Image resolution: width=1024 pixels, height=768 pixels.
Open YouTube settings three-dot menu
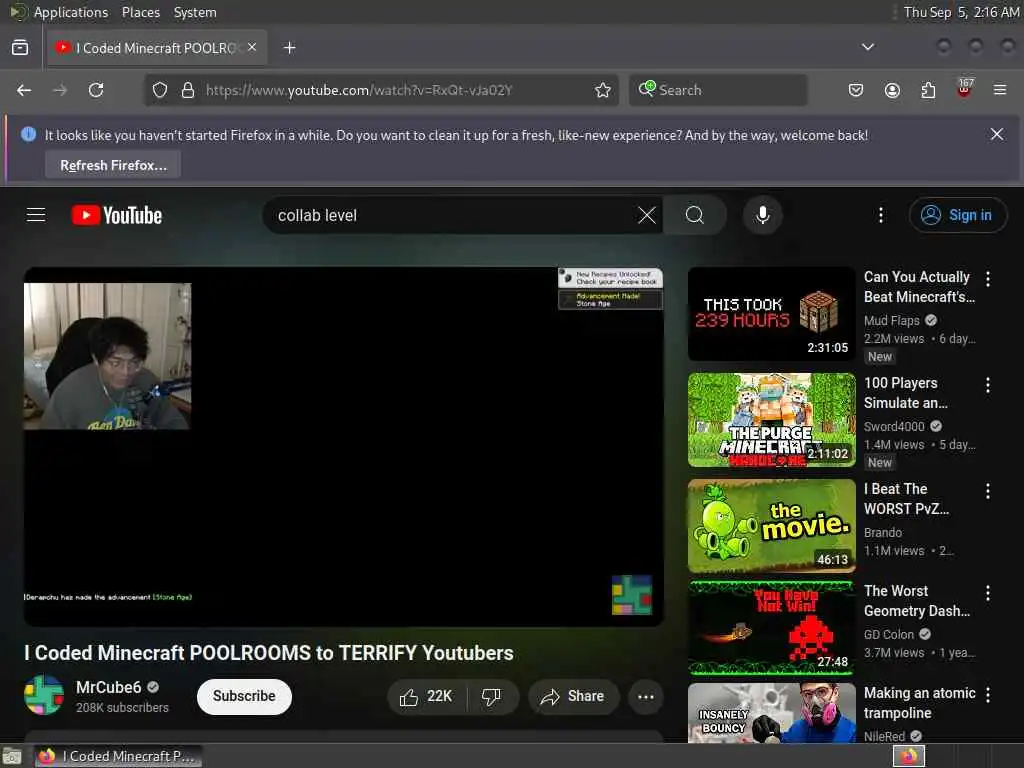(881, 215)
